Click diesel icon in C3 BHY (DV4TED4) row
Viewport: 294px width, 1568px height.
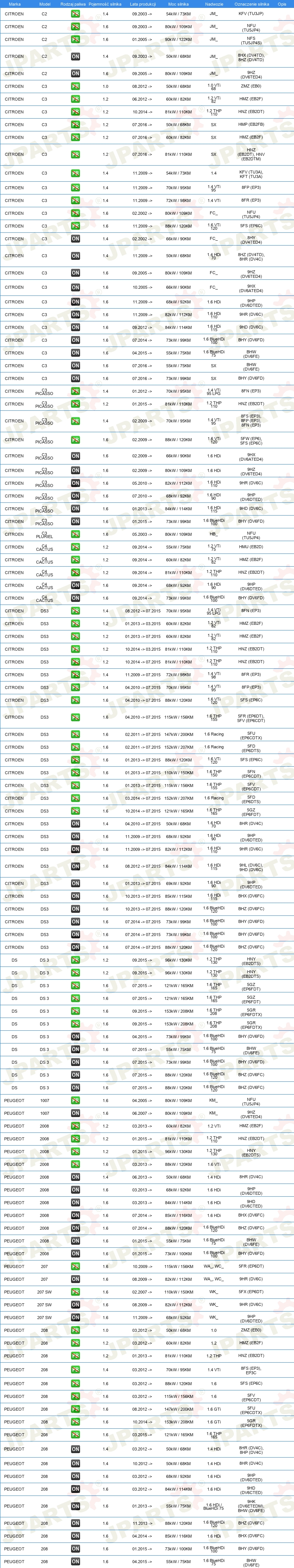pyautogui.click(x=75, y=238)
